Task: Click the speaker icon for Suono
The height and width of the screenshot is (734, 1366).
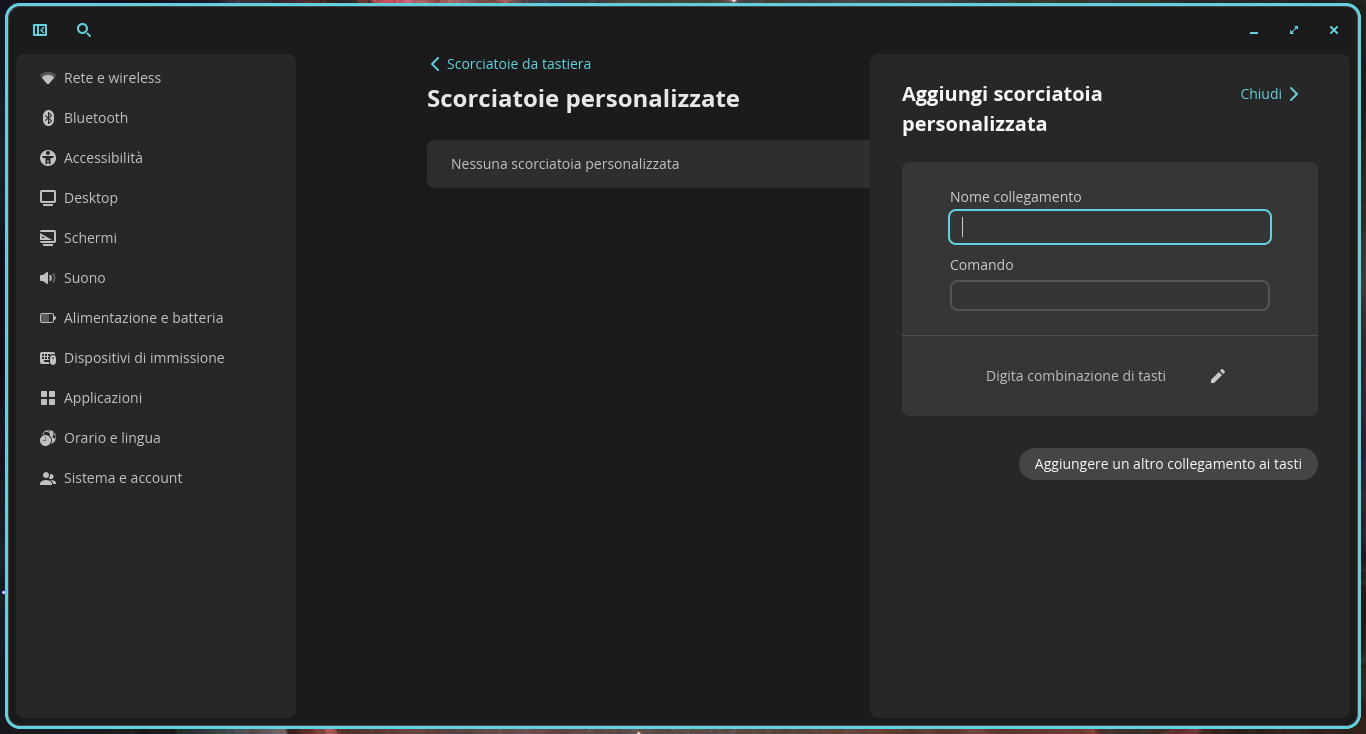Action: [x=48, y=278]
